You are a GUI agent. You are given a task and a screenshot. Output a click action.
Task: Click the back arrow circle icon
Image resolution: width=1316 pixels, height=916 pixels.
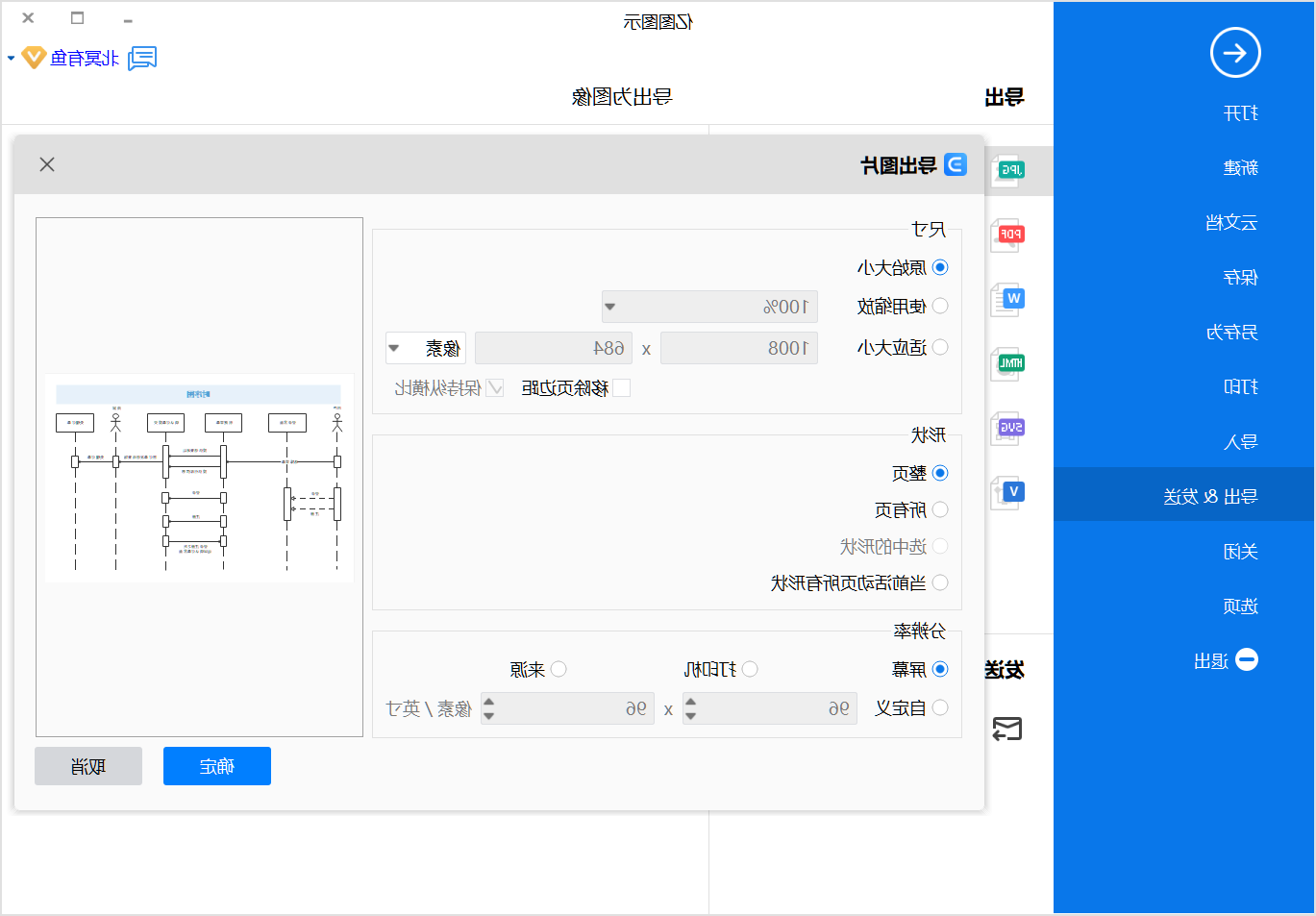1235,53
